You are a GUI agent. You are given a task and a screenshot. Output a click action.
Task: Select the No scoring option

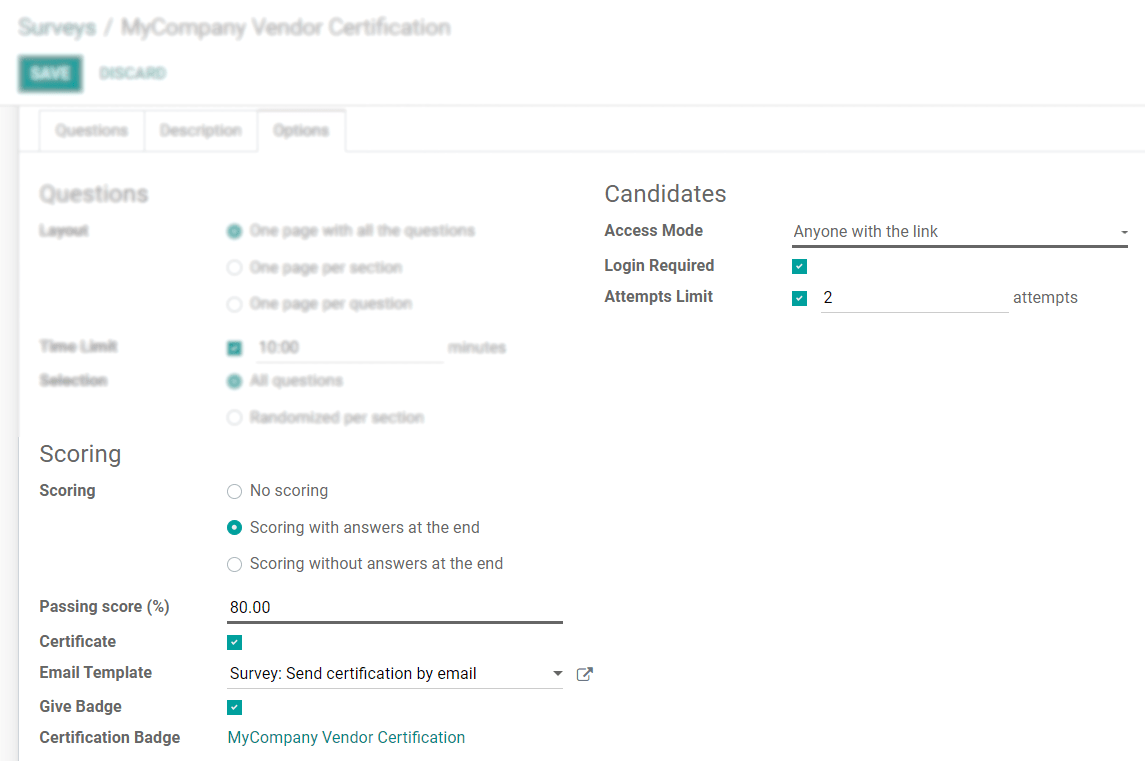[x=234, y=492]
